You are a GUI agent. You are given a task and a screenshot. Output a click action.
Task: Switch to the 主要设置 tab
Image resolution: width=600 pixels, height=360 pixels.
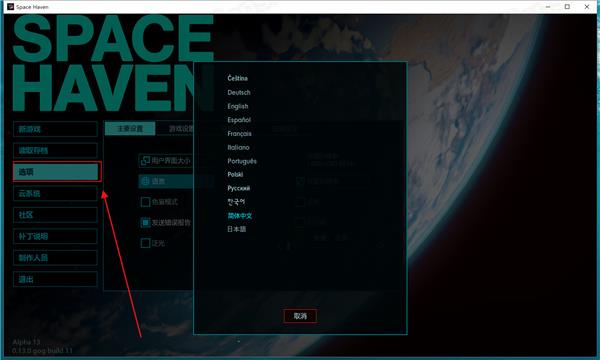130,129
